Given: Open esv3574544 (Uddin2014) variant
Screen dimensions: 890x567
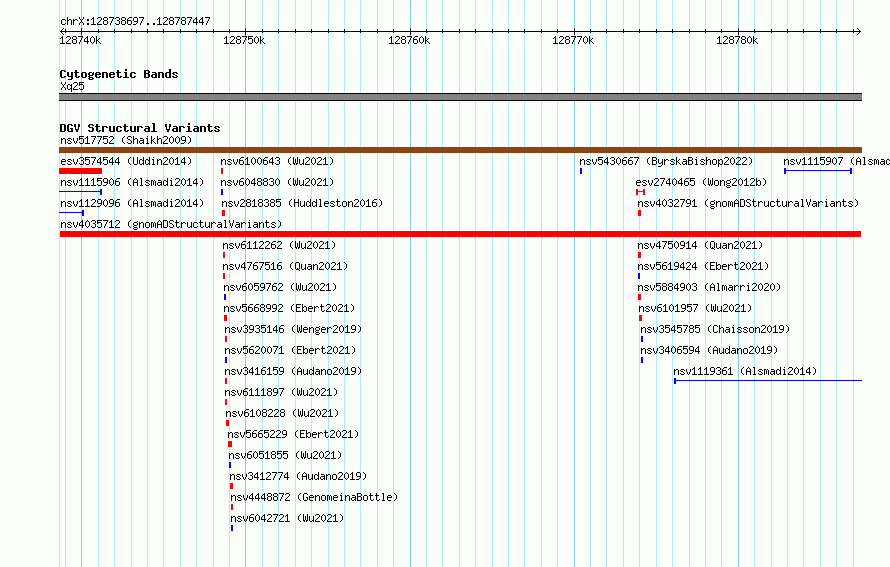Looking at the screenshot, I should 126,161.
